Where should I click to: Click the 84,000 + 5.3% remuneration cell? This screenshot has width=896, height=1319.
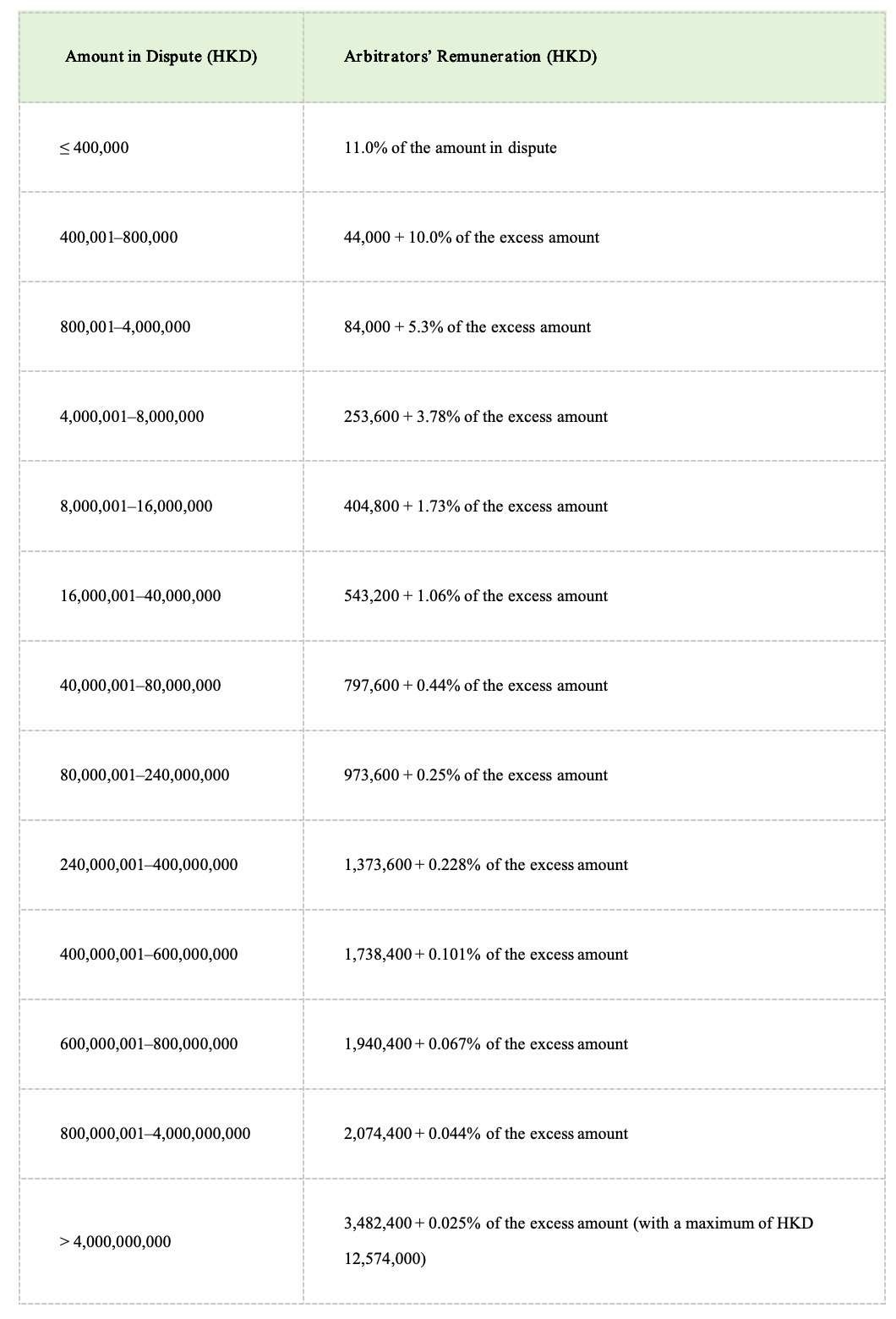point(467,327)
